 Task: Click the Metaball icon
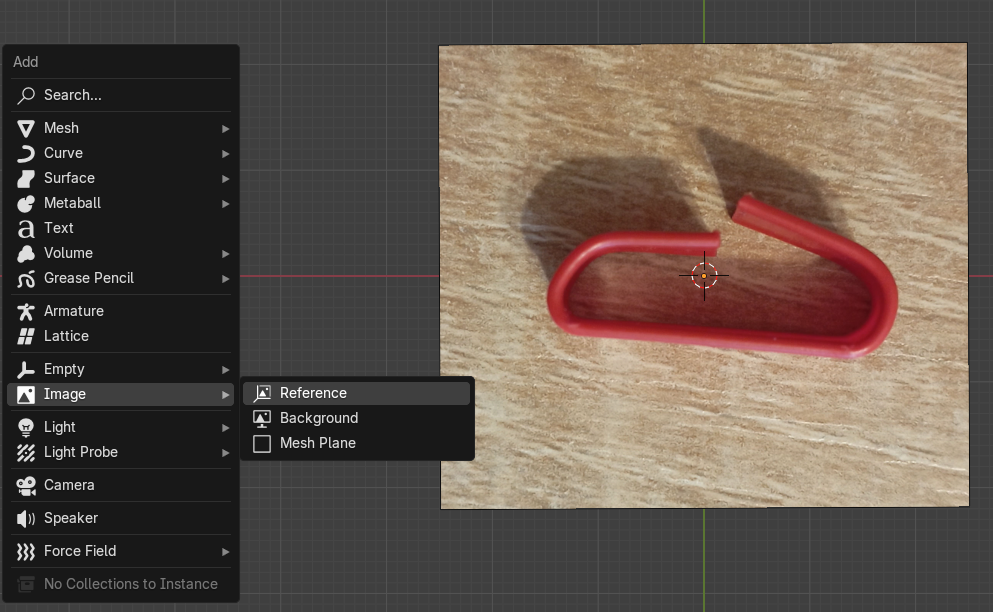pos(26,203)
